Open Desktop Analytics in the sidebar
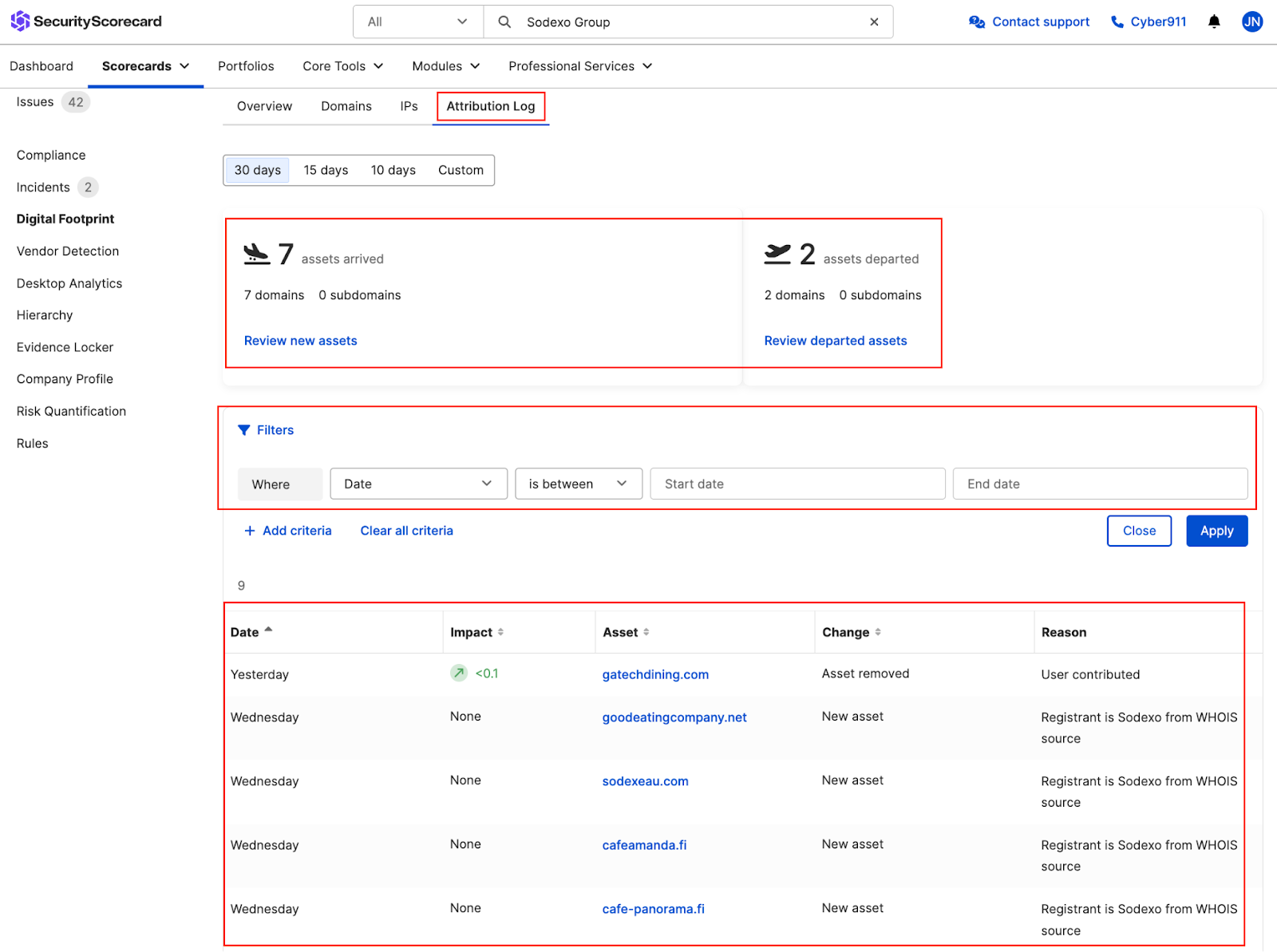1277x952 pixels. pyautogui.click(x=69, y=283)
